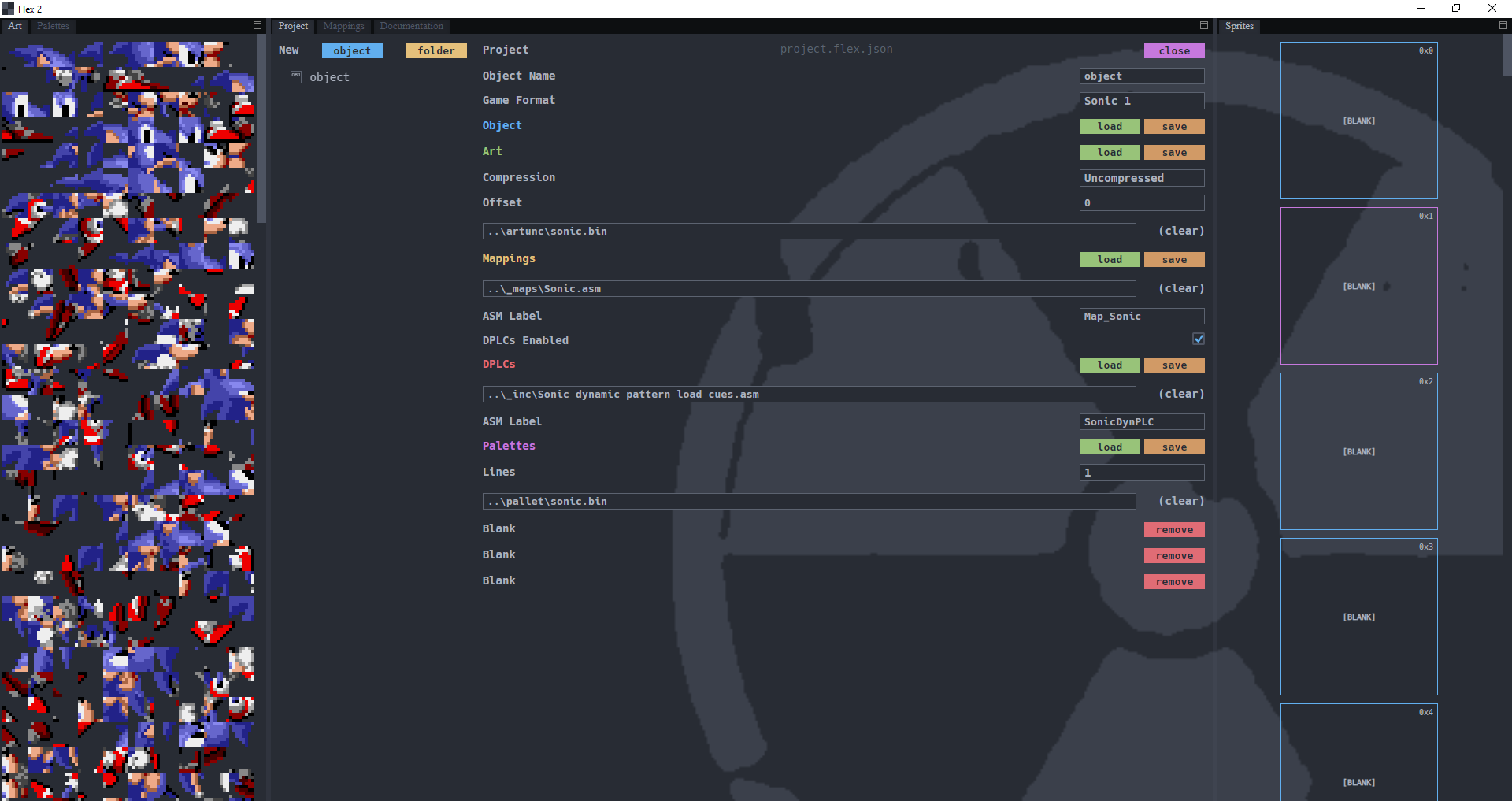This screenshot has height=801, width=1512.
Task: Clear the _maps\Sonic.asm mappings path
Action: (1181, 288)
